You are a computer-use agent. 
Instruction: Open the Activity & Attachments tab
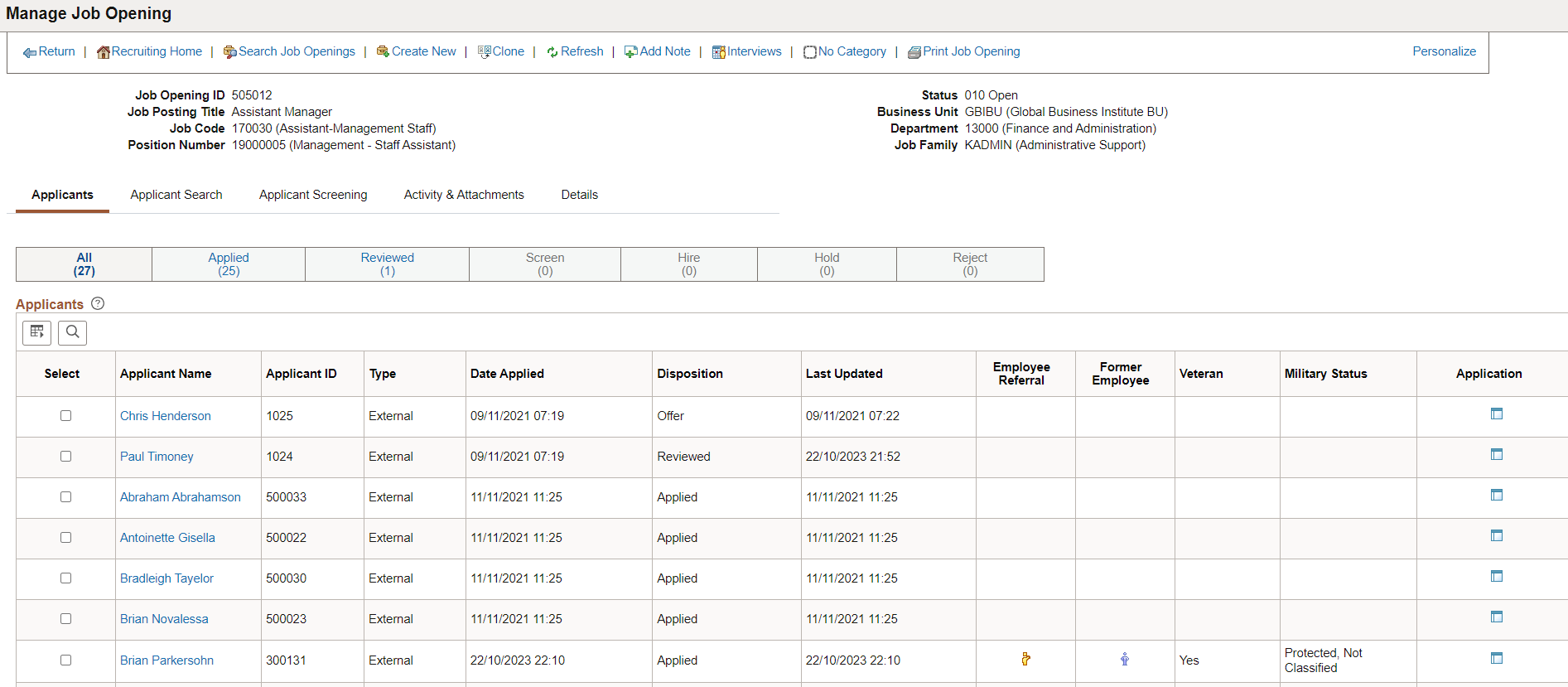pyautogui.click(x=464, y=195)
